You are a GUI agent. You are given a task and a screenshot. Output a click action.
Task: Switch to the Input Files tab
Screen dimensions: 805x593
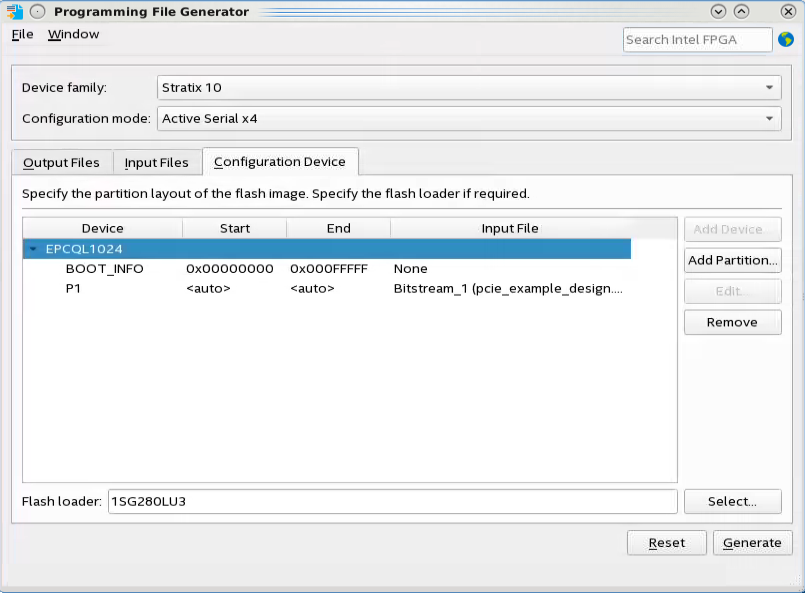tap(156, 162)
